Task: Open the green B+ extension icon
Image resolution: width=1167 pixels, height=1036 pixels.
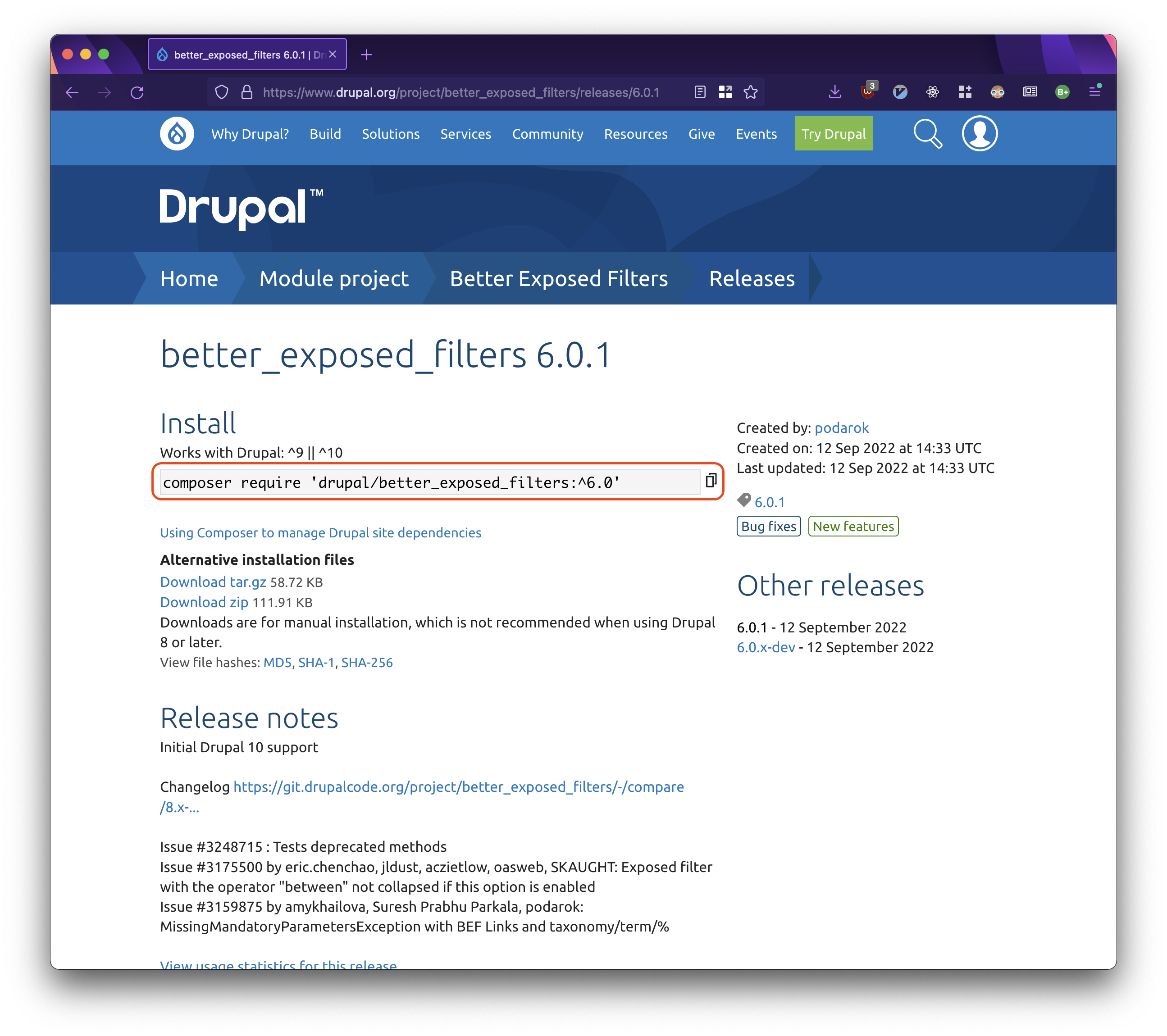Action: click(1062, 92)
